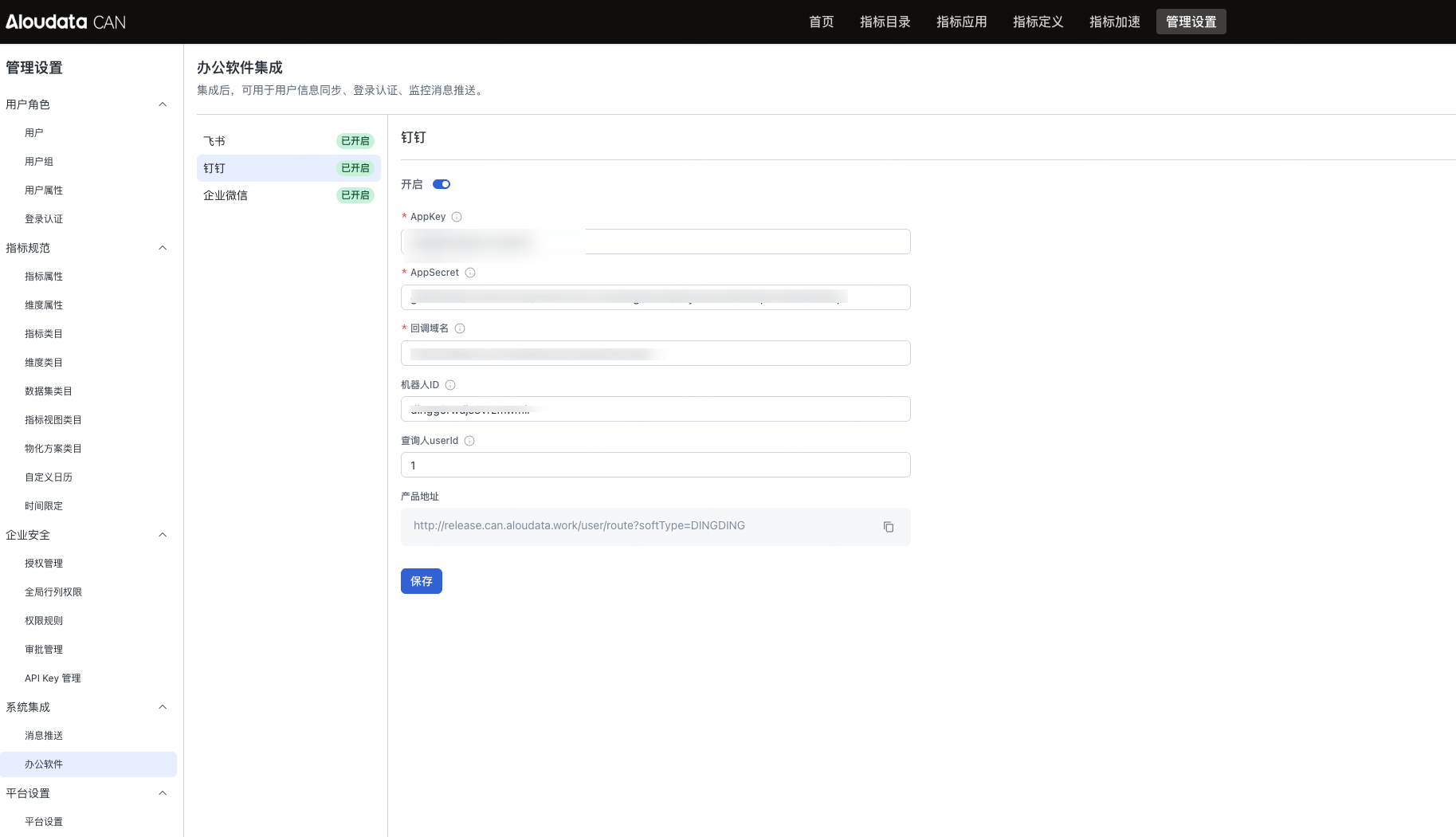Select 钉钉 in the integration list
The width and height of the screenshot is (1456, 837).
click(x=288, y=168)
